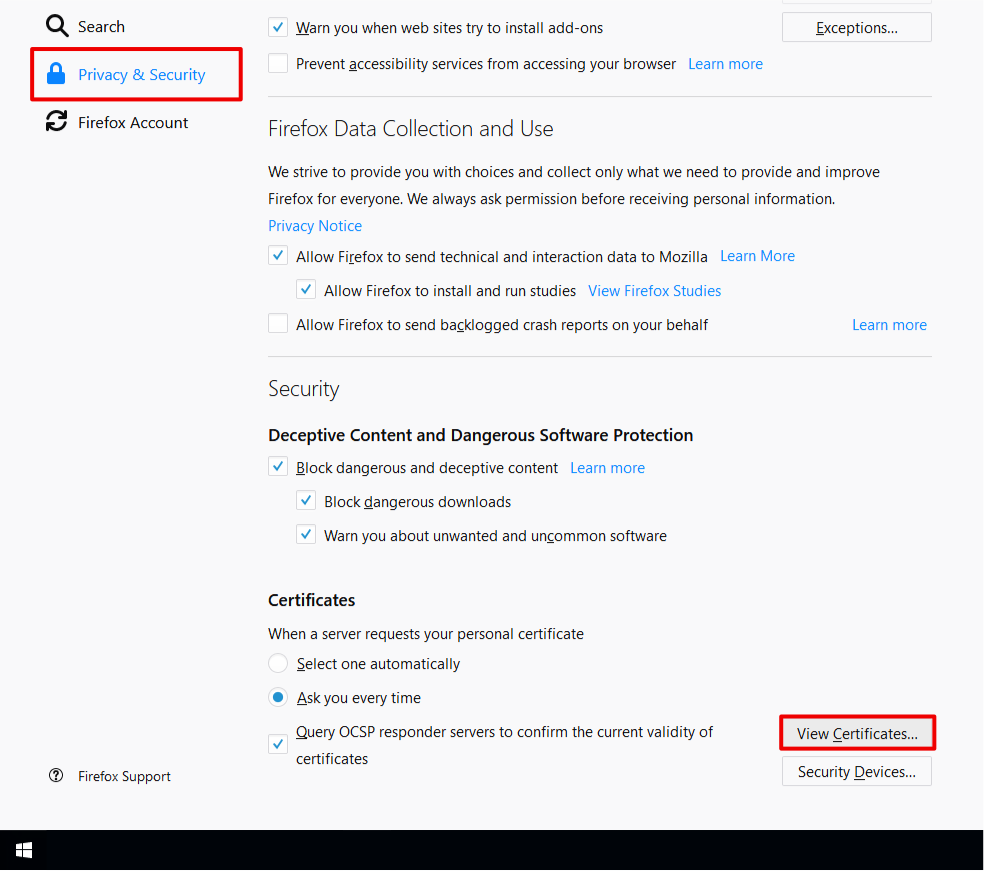Click Deceptive Content and Dangerous Software Protection heading
Image resolution: width=984 pixels, height=871 pixels.
[x=481, y=436]
